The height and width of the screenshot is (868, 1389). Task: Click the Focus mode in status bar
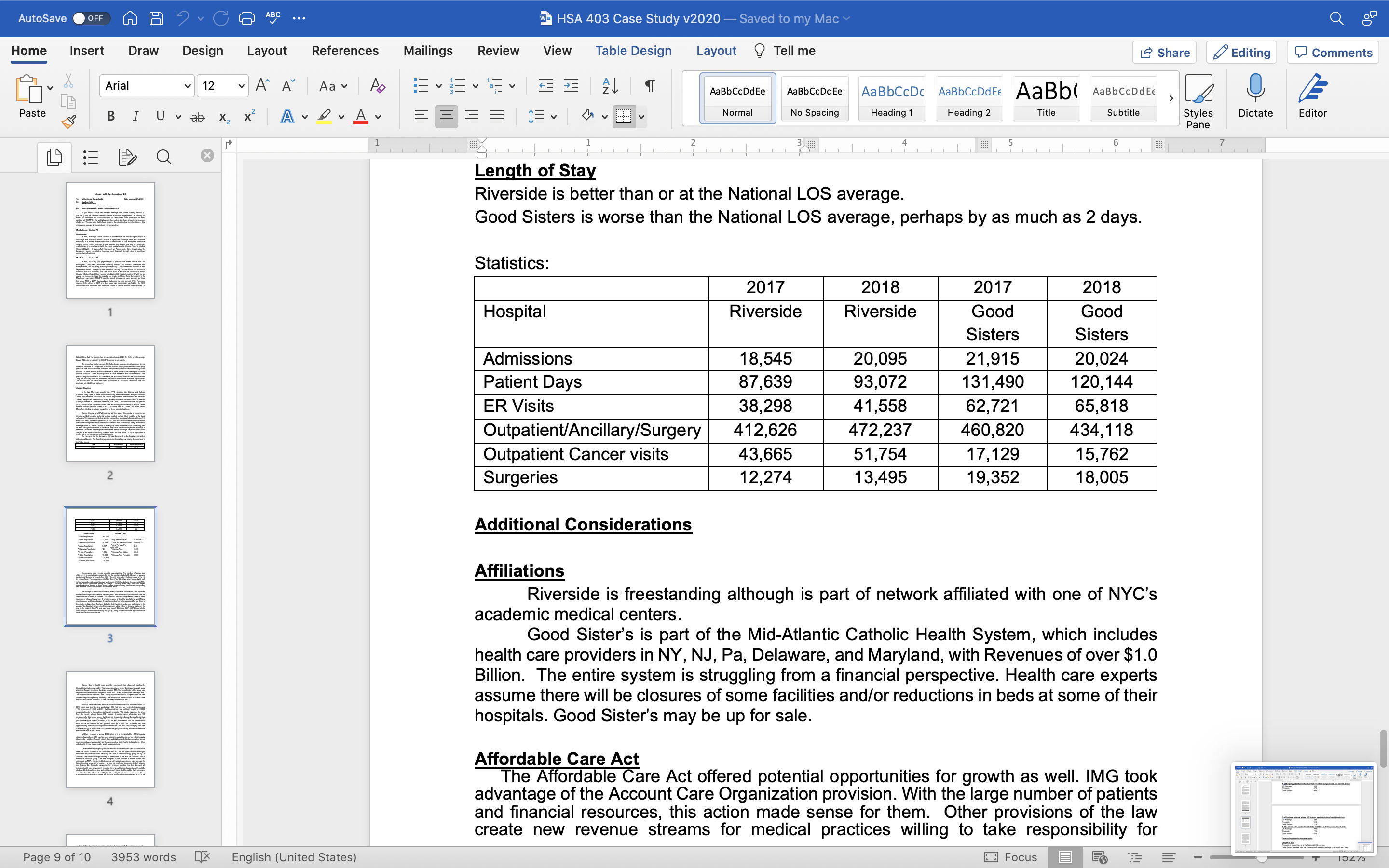pyautogui.click(x=1010, y=857)
